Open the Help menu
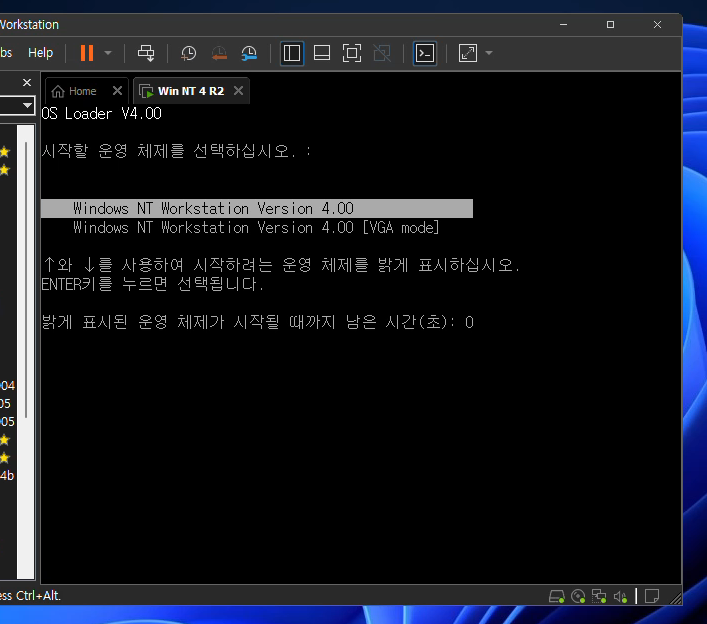 click(x=41, y=53)
